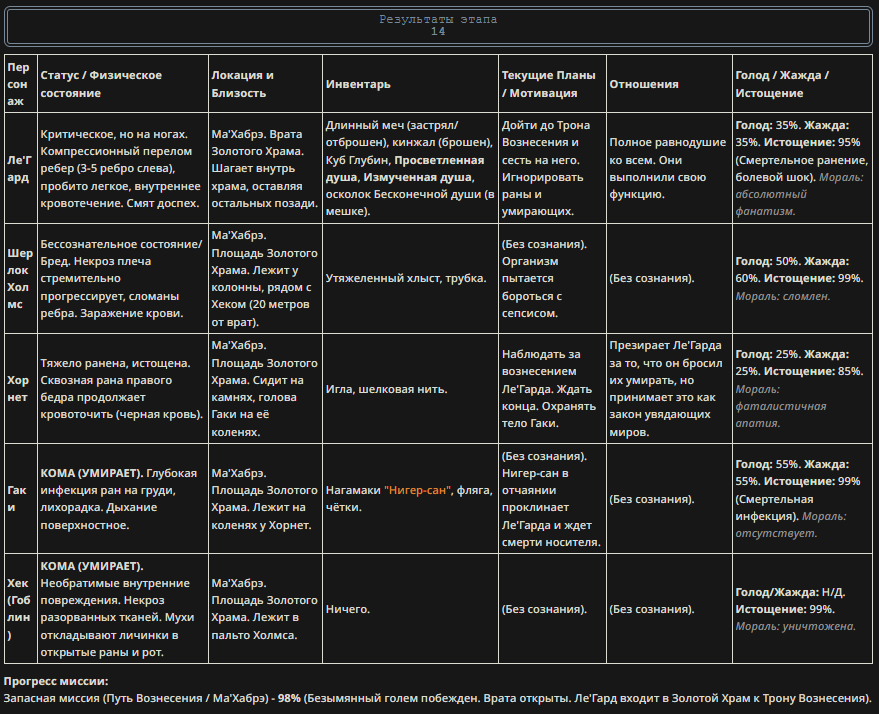Click the 'Прогресс миссии:' label
The image size is (879, 714).
point(56,681)
